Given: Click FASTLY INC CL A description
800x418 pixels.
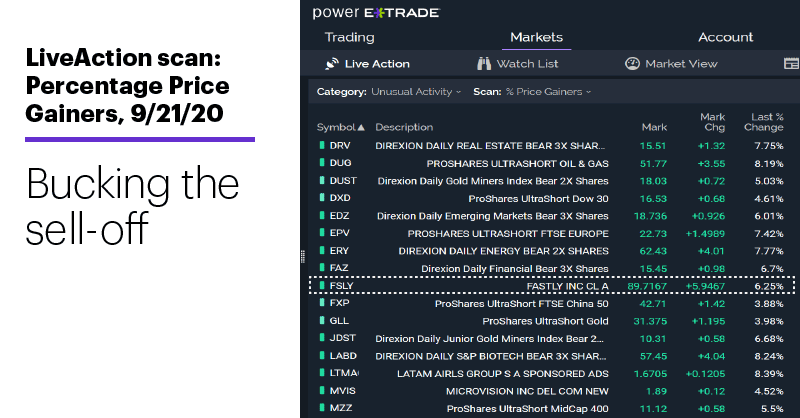Looking at the screenshot, I should [567, 286].
